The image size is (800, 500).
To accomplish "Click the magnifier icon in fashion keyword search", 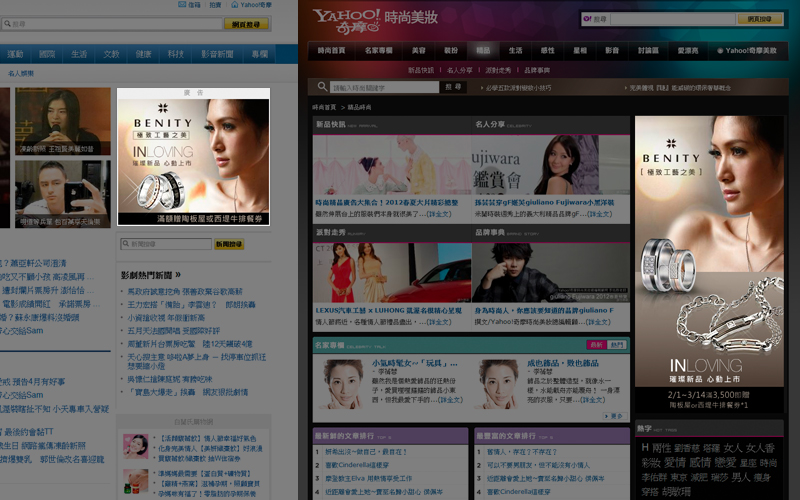I will 323,88.
